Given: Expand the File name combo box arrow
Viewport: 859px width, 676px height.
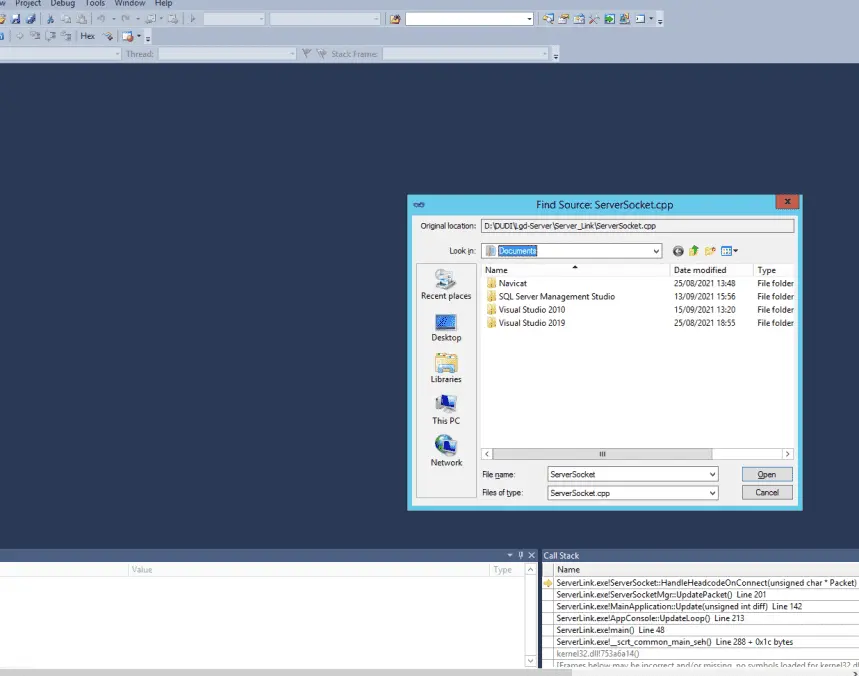Looking at the screenshot, I should coord(712,474).
